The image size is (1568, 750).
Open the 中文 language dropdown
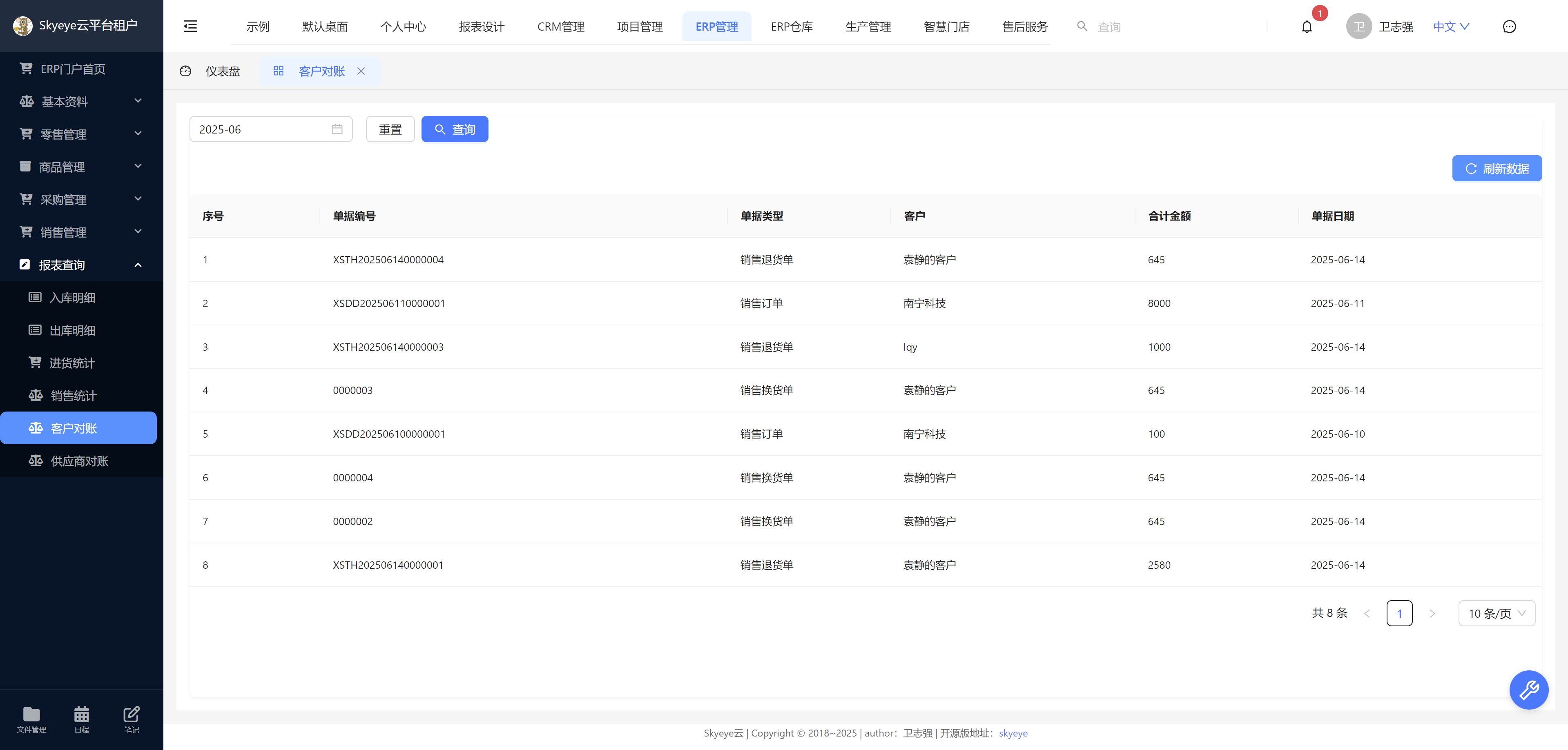(x=1450, y=27)
